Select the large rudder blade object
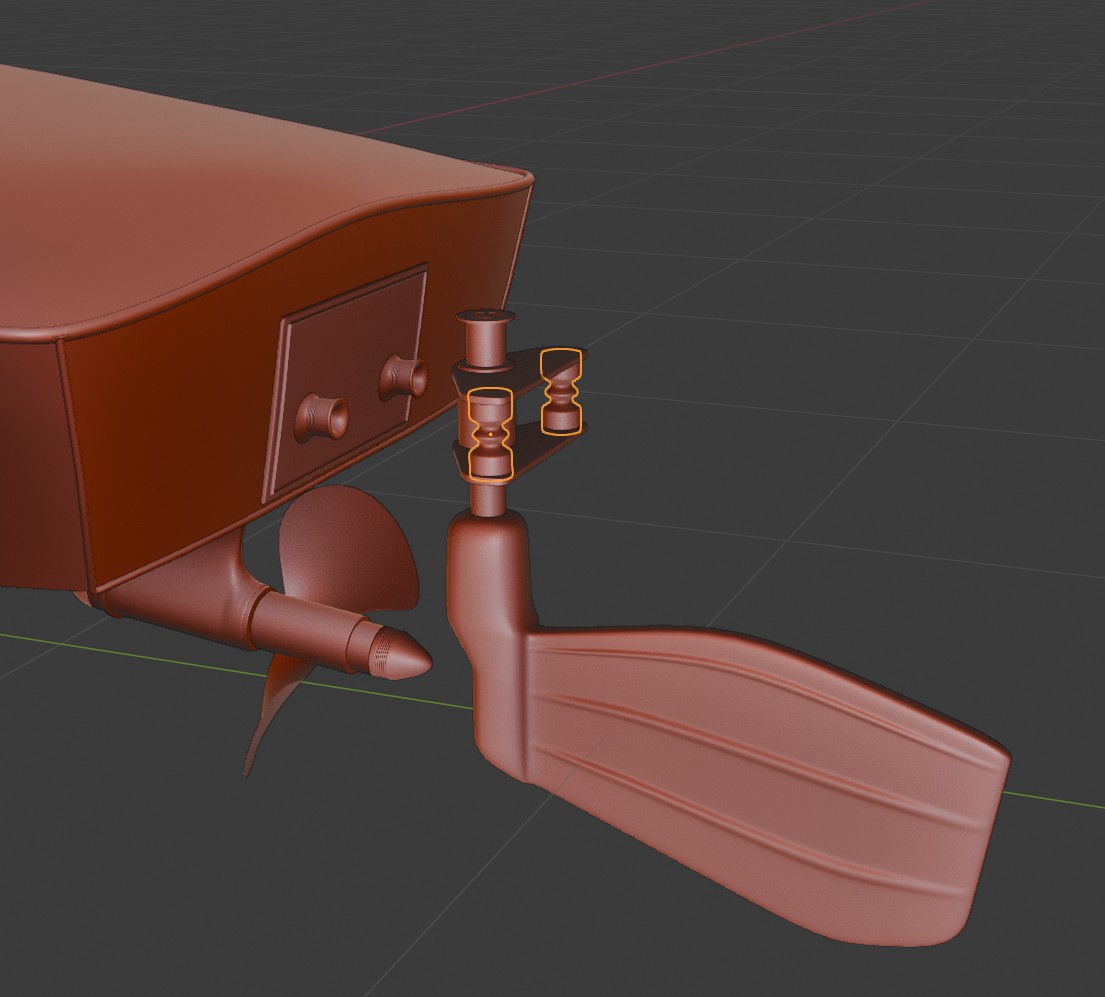 pos(761,782)
